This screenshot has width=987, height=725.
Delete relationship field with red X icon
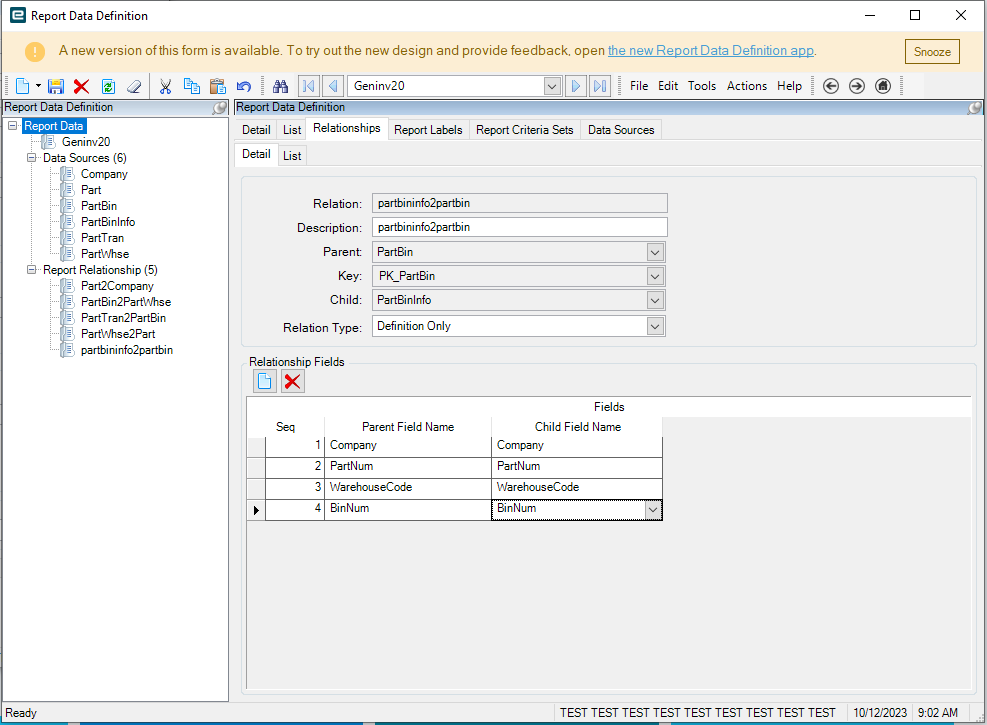pyautogui.click(x=292, y=381)
